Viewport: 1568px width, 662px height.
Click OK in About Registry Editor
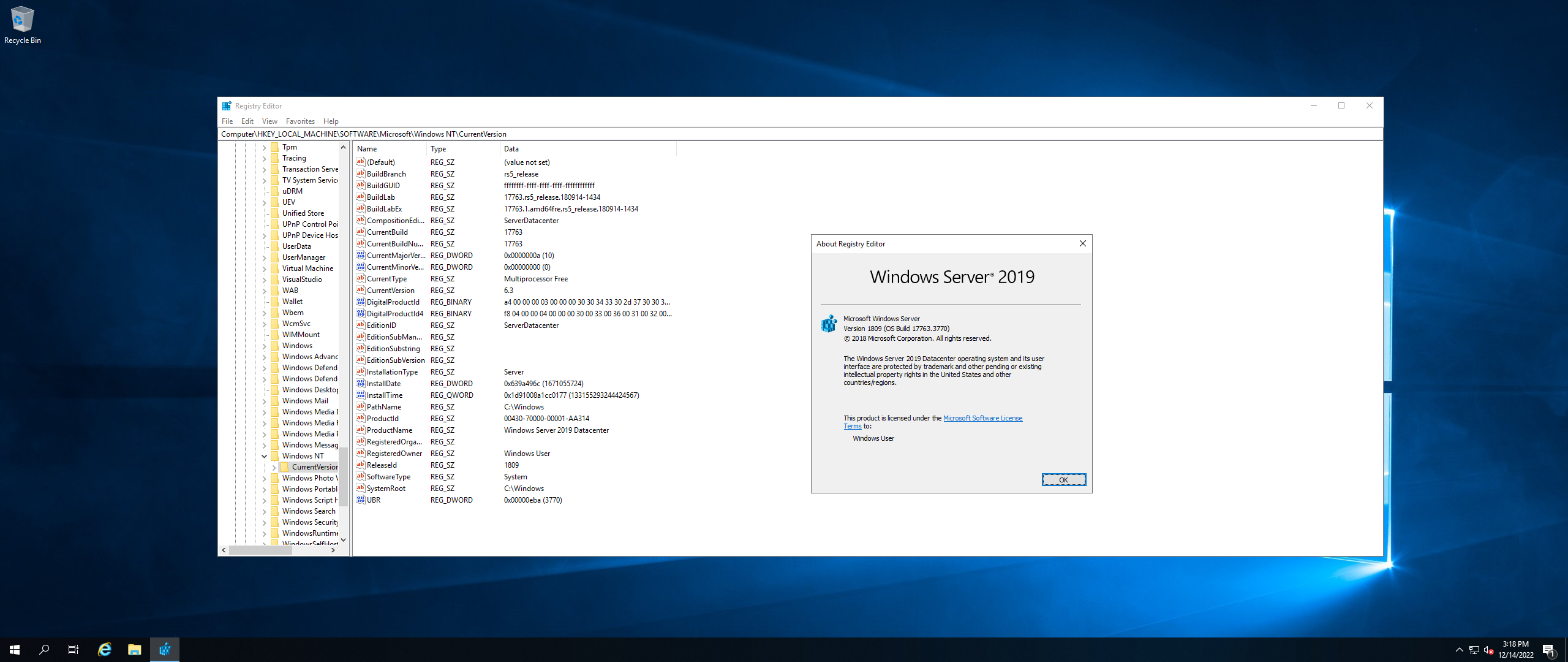coord(1064,479)
